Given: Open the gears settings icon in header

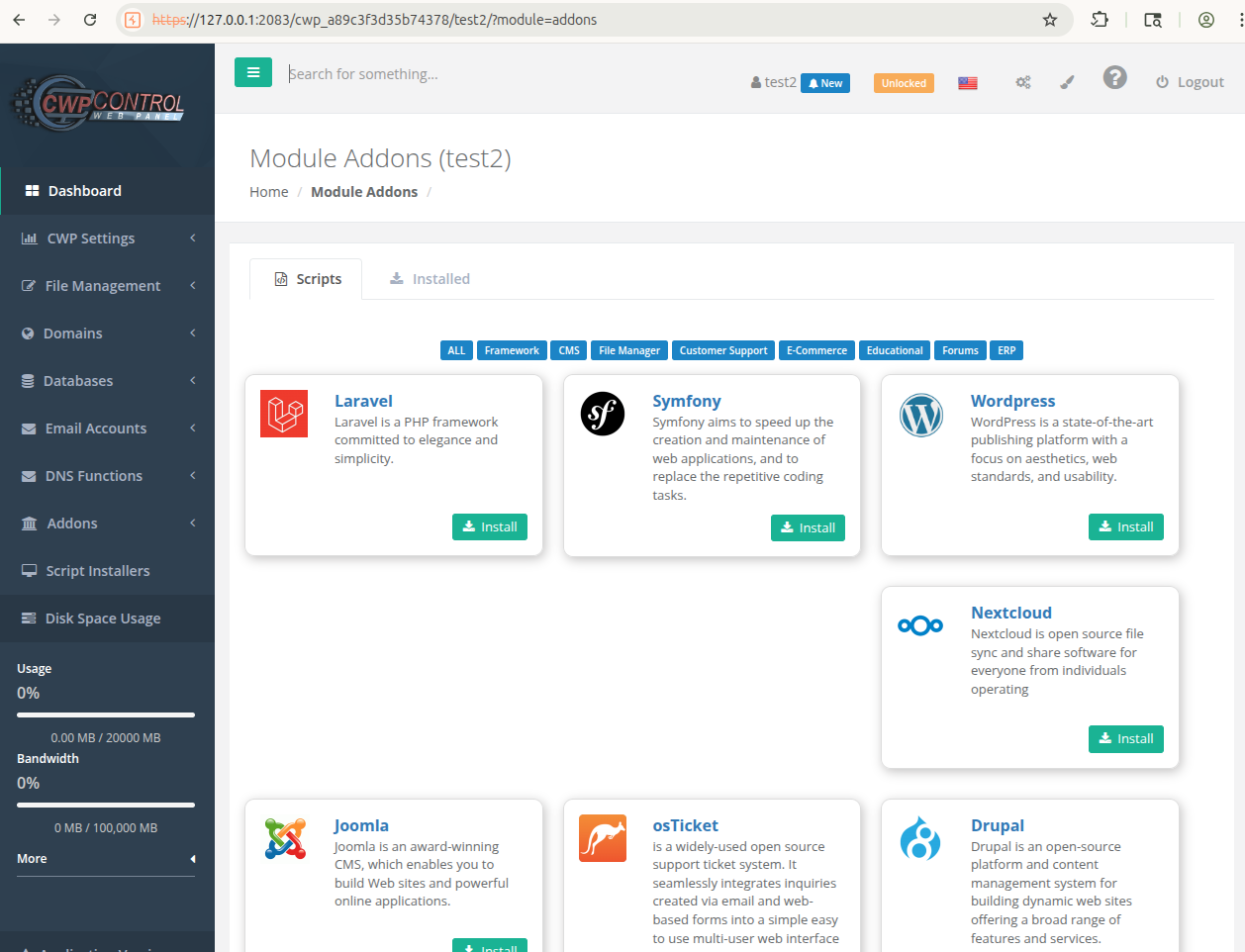Looking at the screenshot, I should 1023,83.
